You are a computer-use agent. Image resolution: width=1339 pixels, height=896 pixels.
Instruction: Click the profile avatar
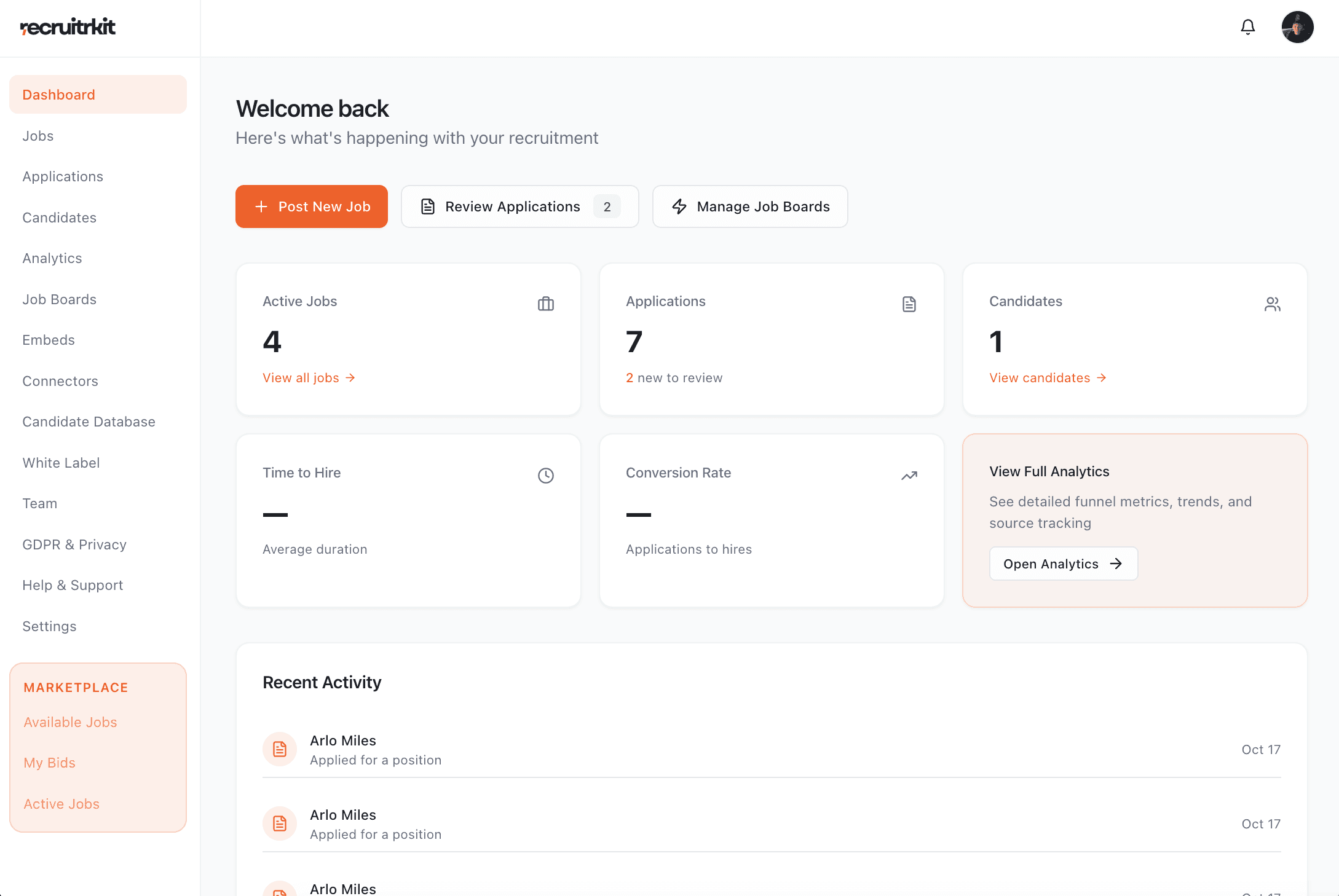click(x=1297, y=27)
